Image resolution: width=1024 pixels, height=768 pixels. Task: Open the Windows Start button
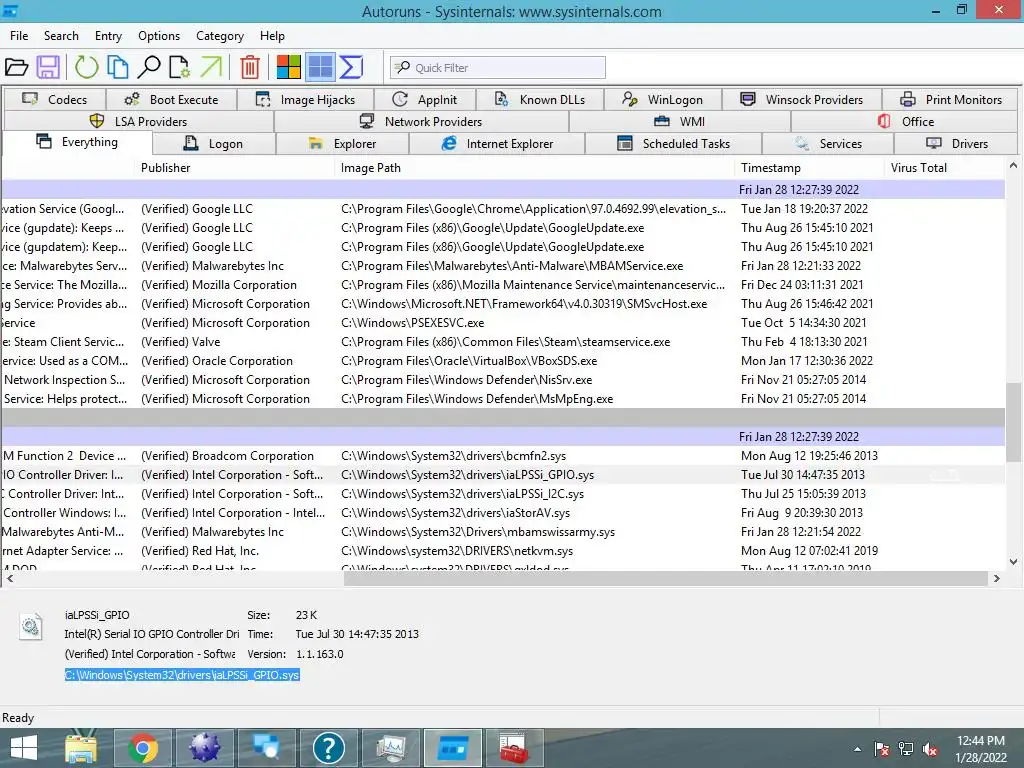tap(24, 748)
